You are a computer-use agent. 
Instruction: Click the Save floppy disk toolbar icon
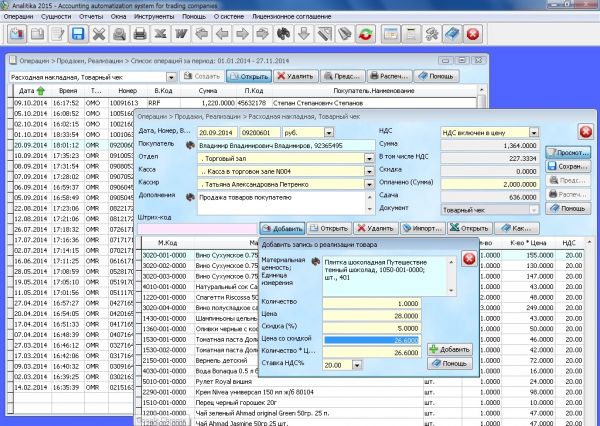pyautogui.click(x=77, y=34)
